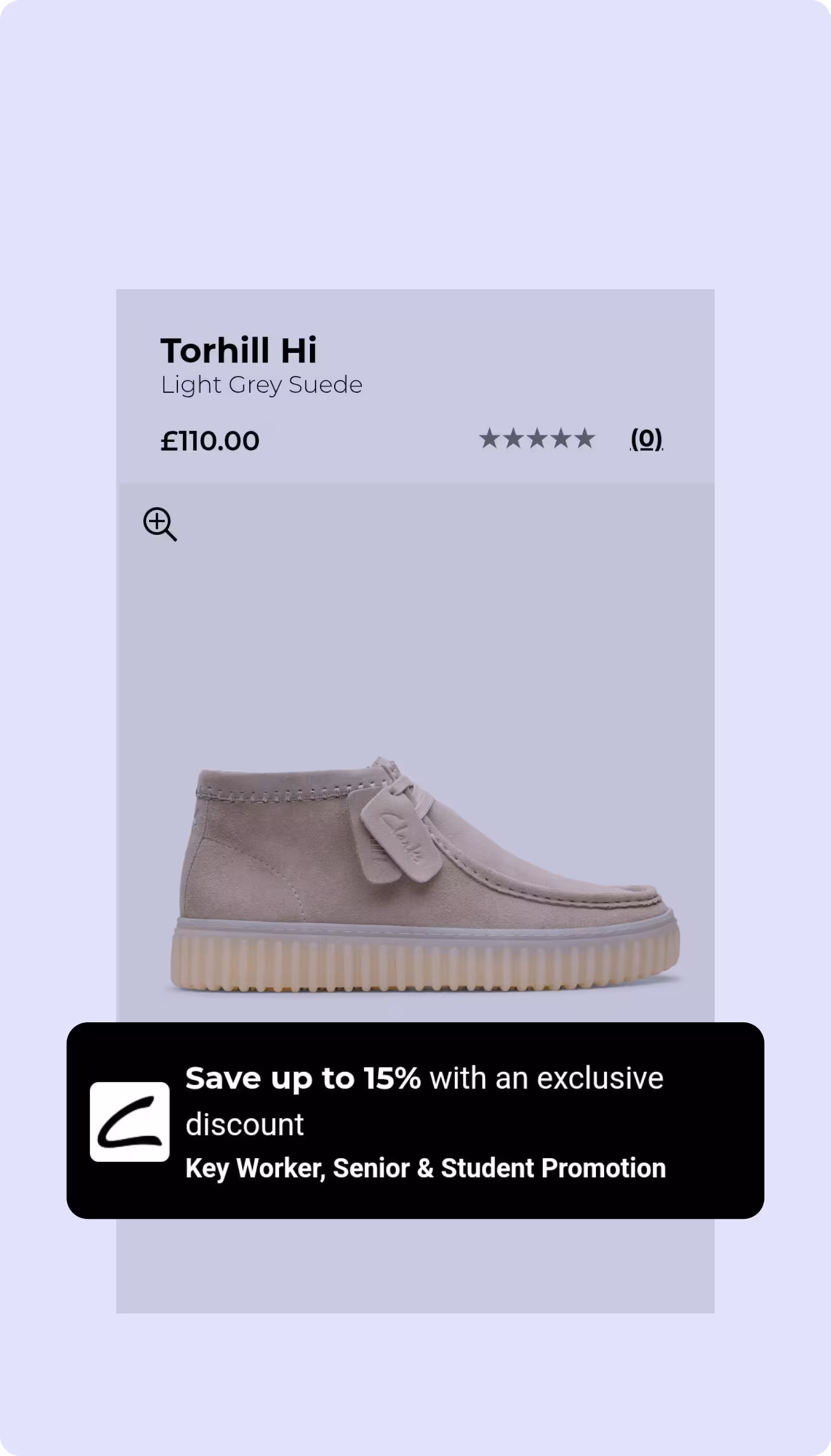
Task: Click the word 'discount' in the banner
Action: pos(245,1124)
